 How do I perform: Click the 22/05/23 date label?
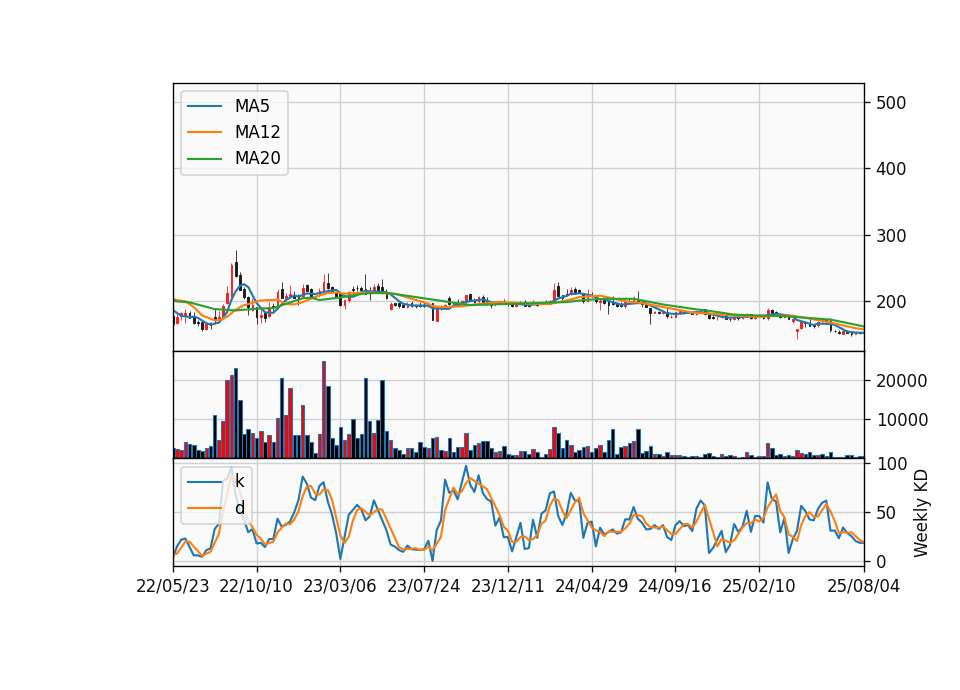click(x=173, y=586)
